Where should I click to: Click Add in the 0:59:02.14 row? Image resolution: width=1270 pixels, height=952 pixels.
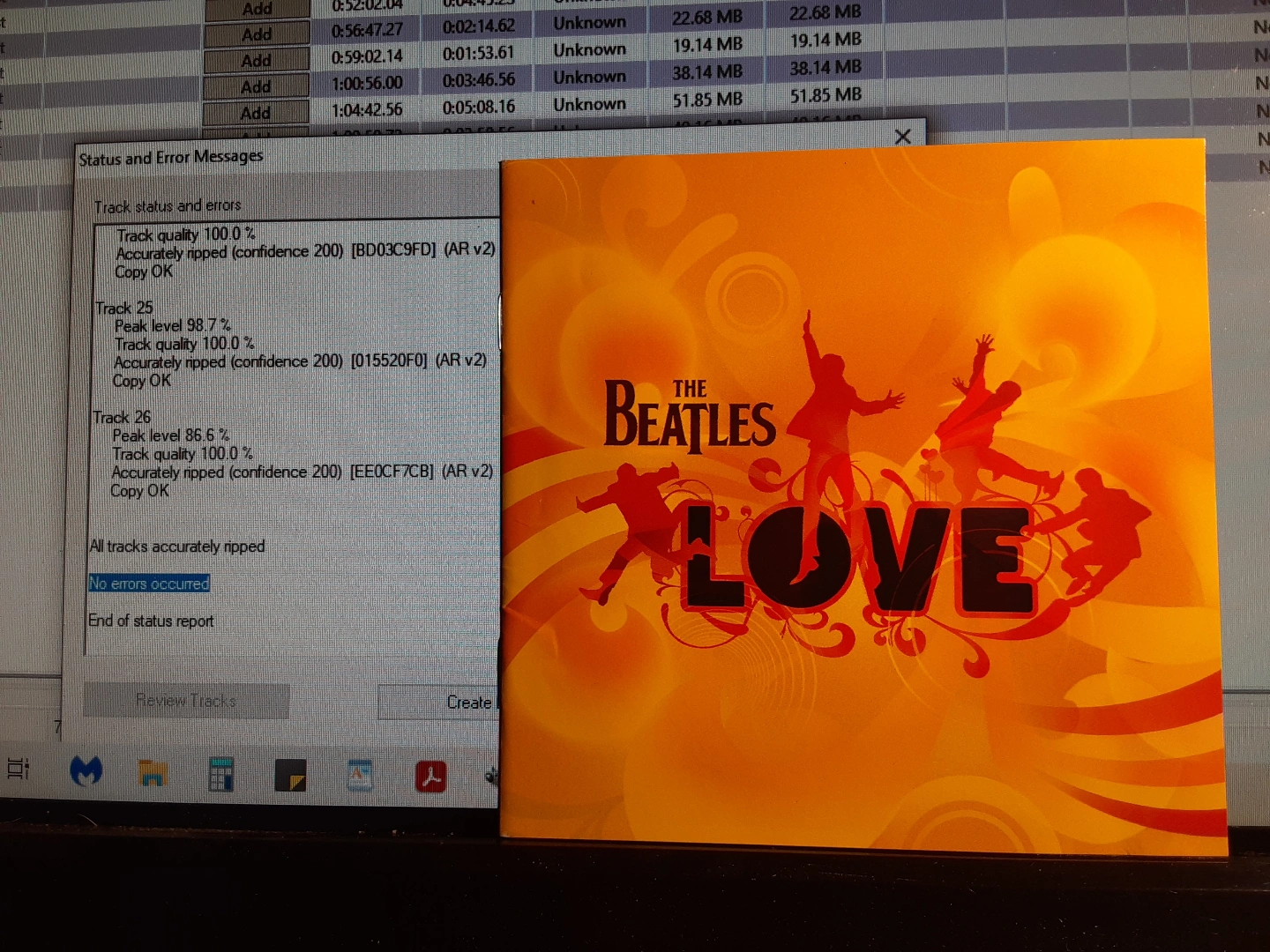pyautogui.click(x=257, y=61)
